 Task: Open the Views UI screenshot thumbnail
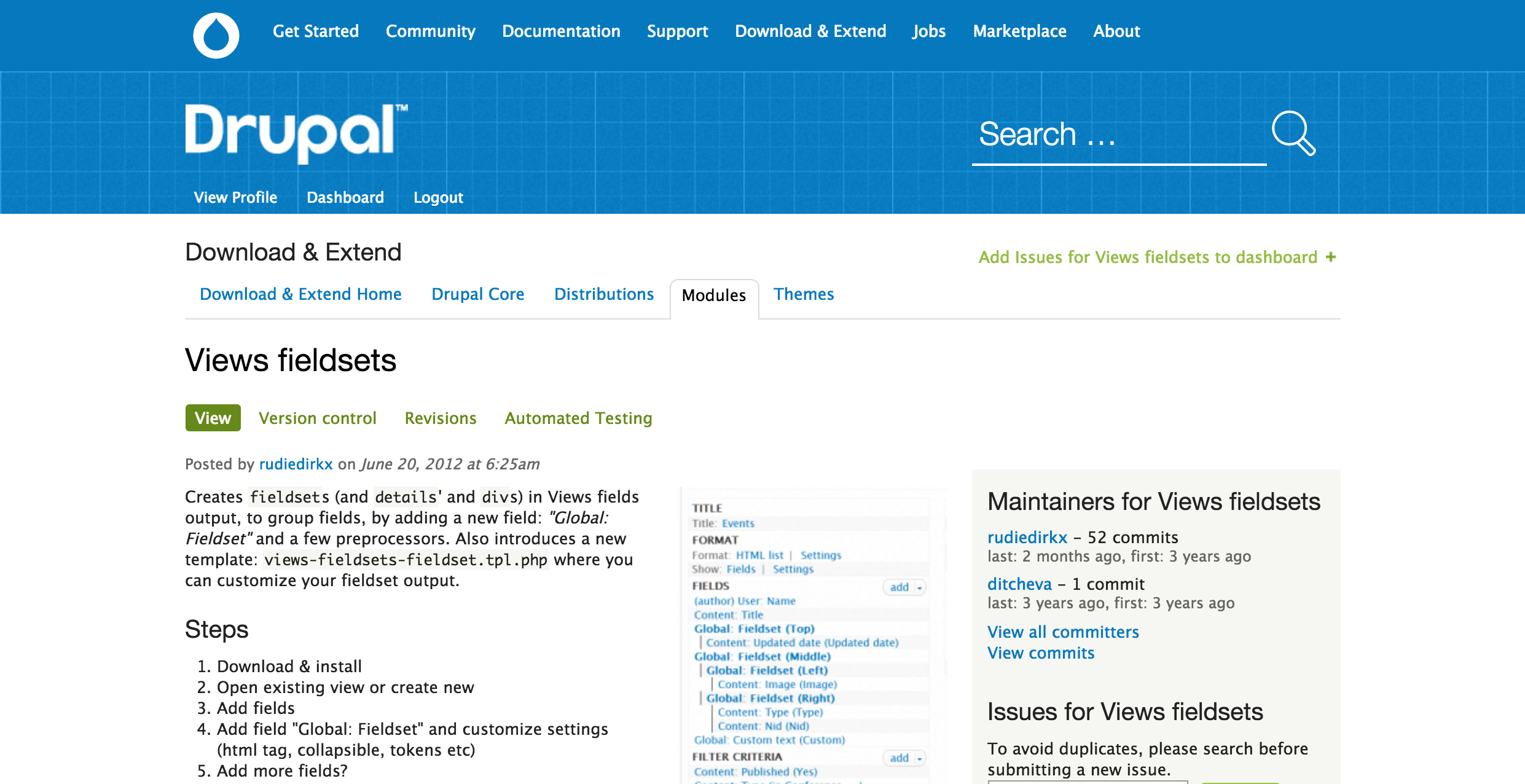coord(813,636)
